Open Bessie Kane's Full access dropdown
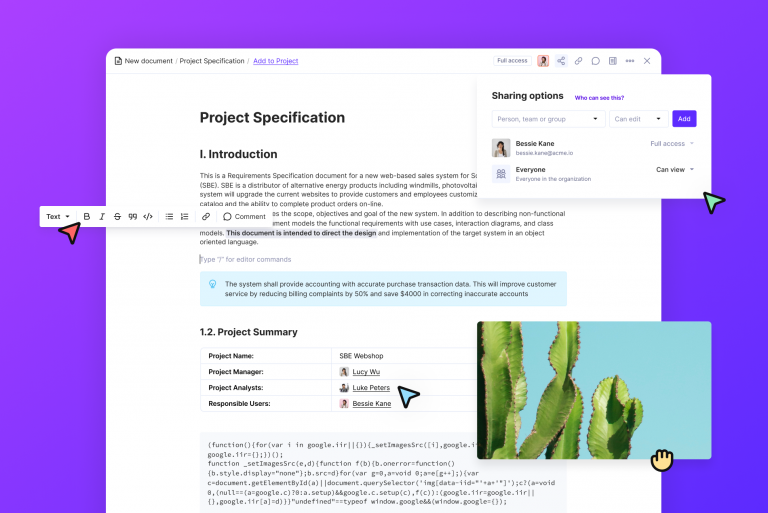Image resolution: width=768 pixels, height=513 pixels. pyautogui.click(x=672, y=144)
